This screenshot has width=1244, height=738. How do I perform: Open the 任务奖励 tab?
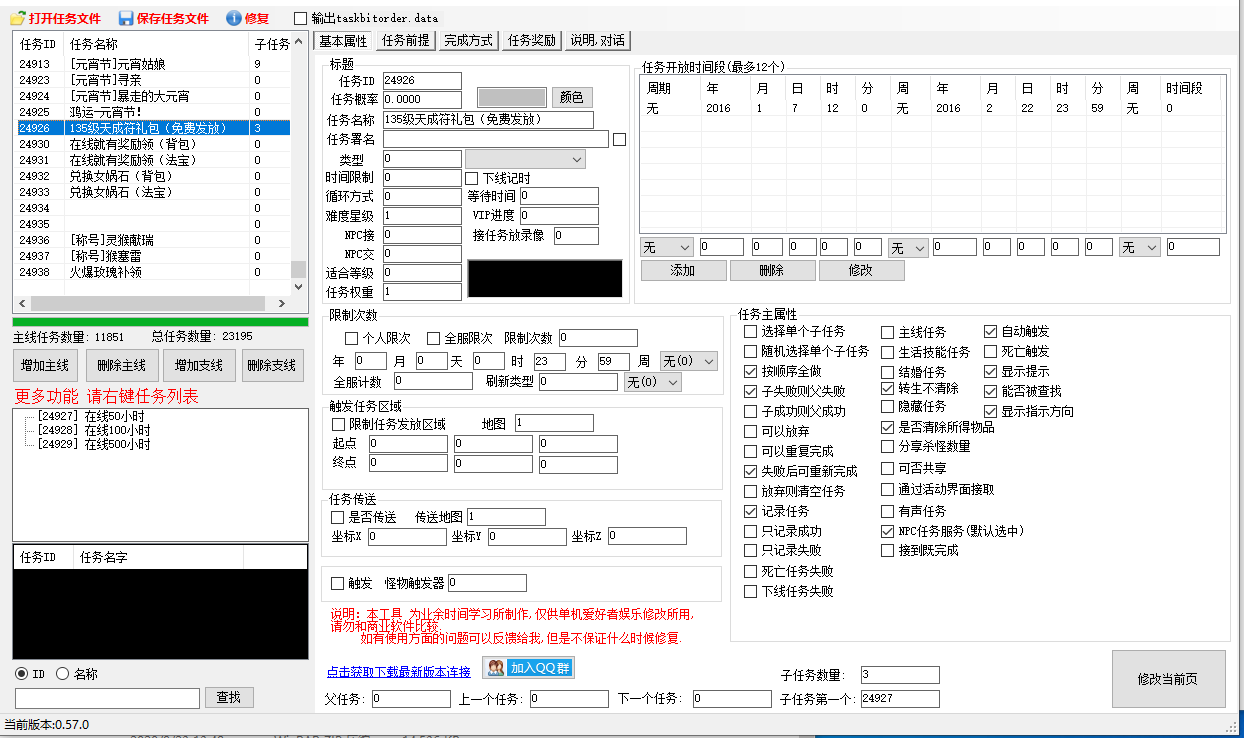[532, 41]
